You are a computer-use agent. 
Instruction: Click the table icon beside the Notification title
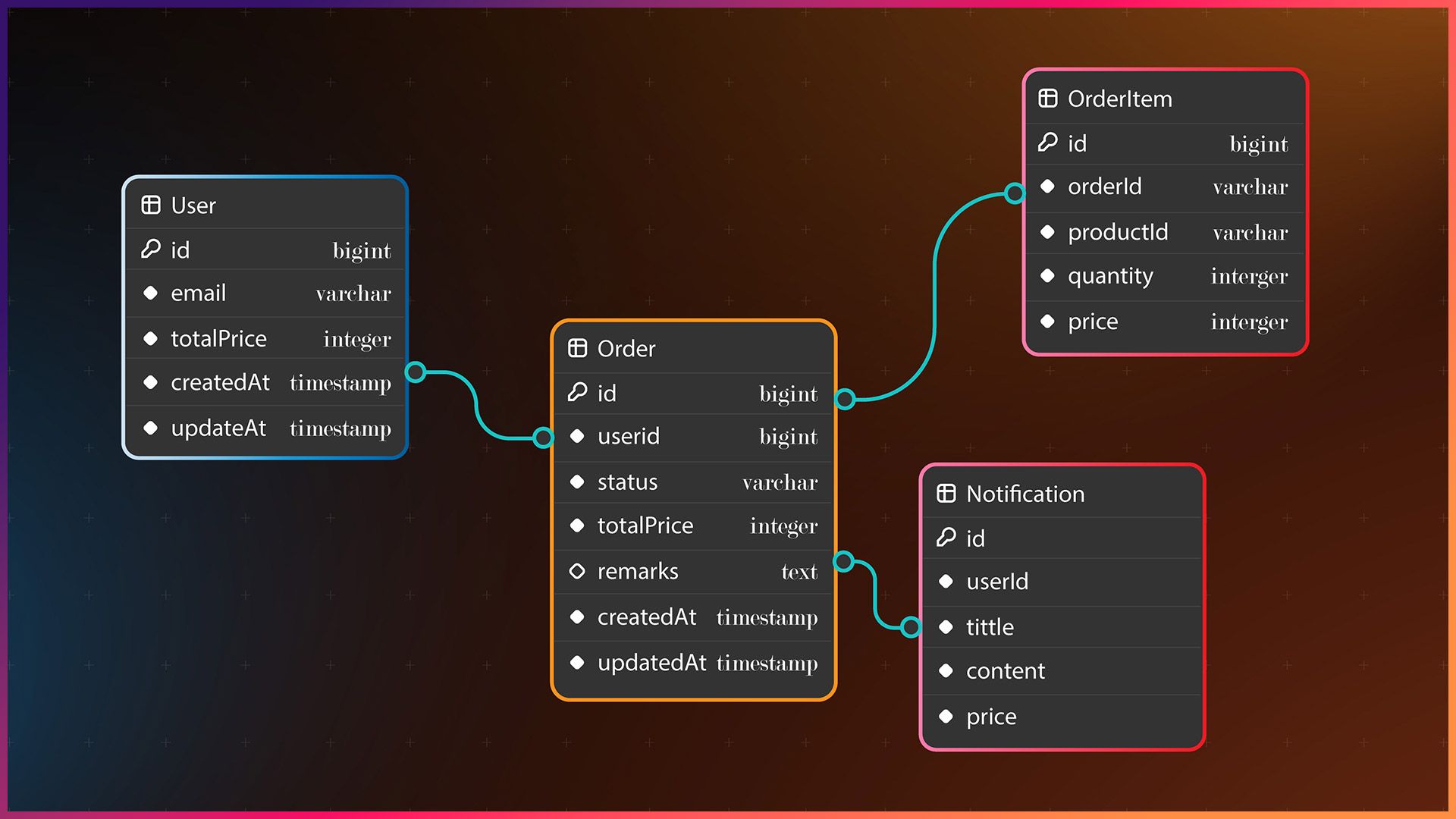pyautogui.click(x=946, y=494)
